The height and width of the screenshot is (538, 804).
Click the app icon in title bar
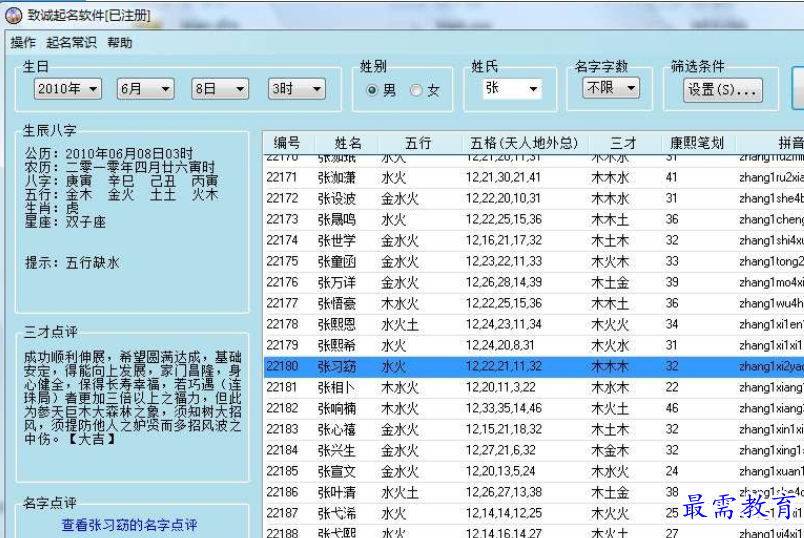point(14,15)
